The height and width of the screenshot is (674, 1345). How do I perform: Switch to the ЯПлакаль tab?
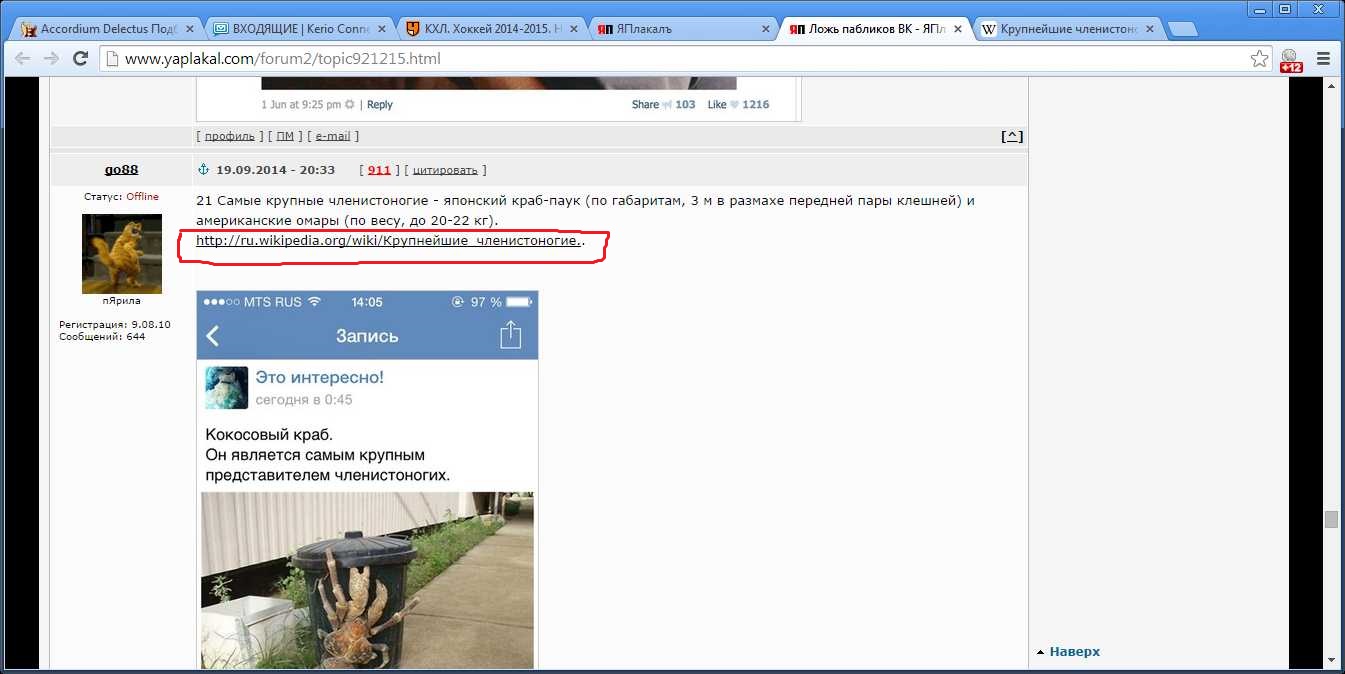tap(682, 29)
